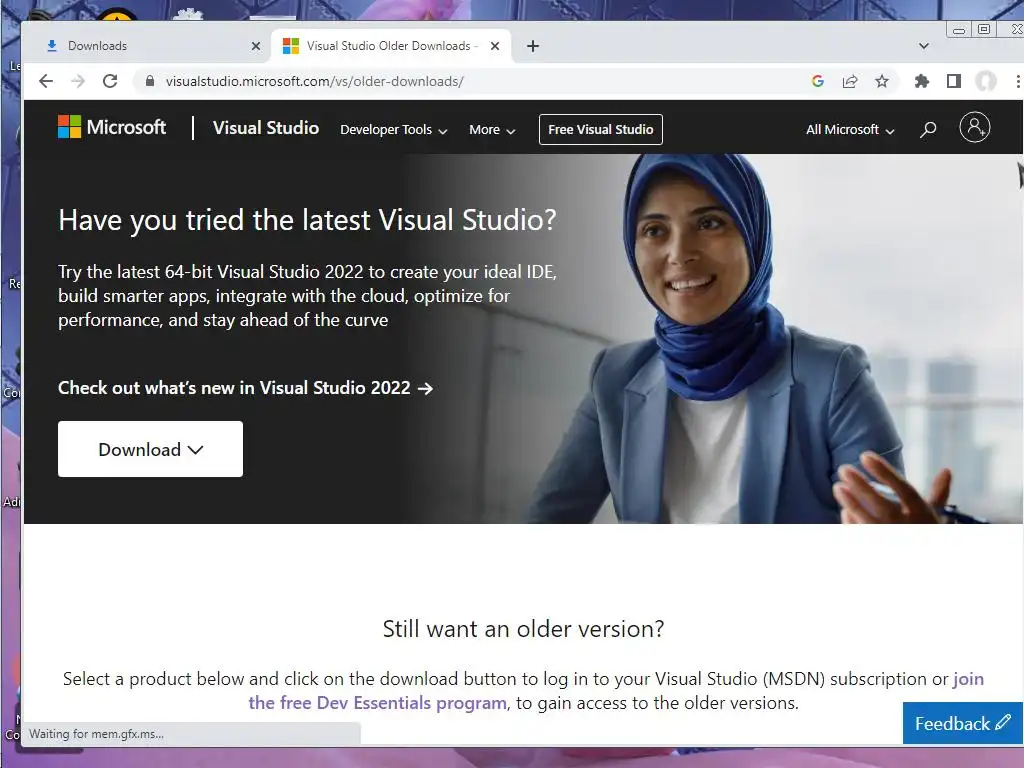
Task: Click the Microsoft logo
Action: 112,127
